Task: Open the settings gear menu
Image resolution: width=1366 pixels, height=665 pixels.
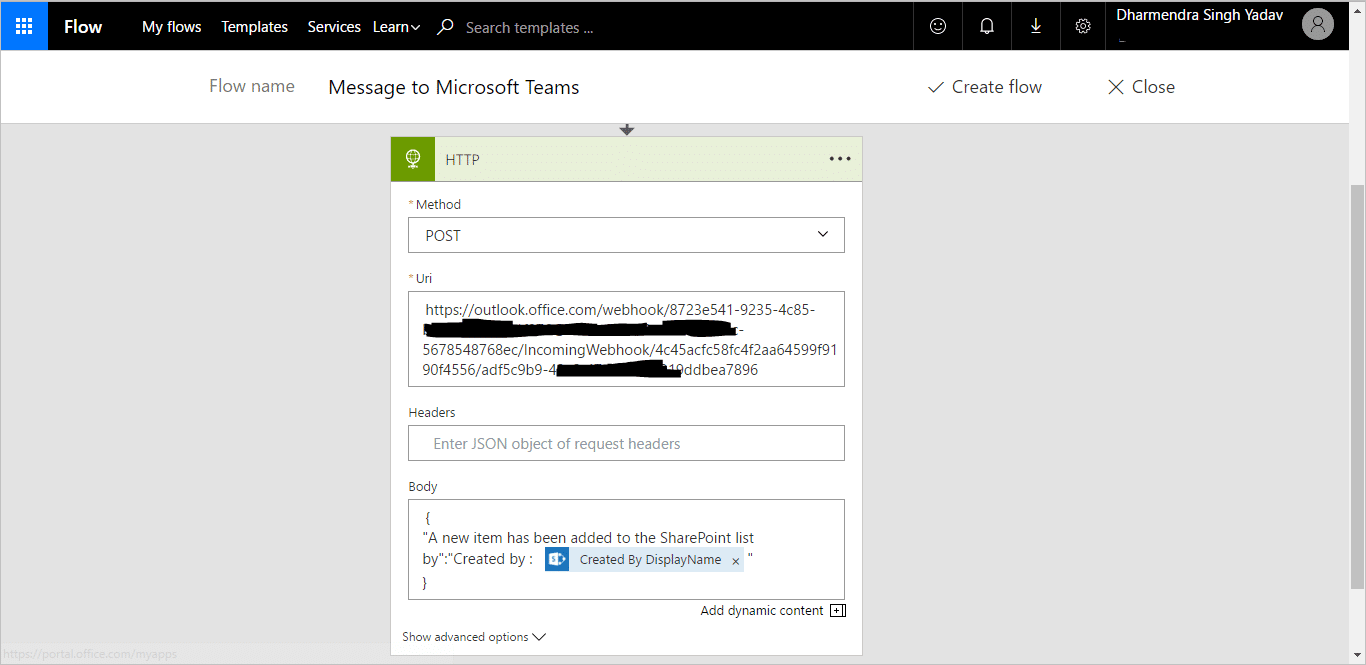Action: [1083, 26]
